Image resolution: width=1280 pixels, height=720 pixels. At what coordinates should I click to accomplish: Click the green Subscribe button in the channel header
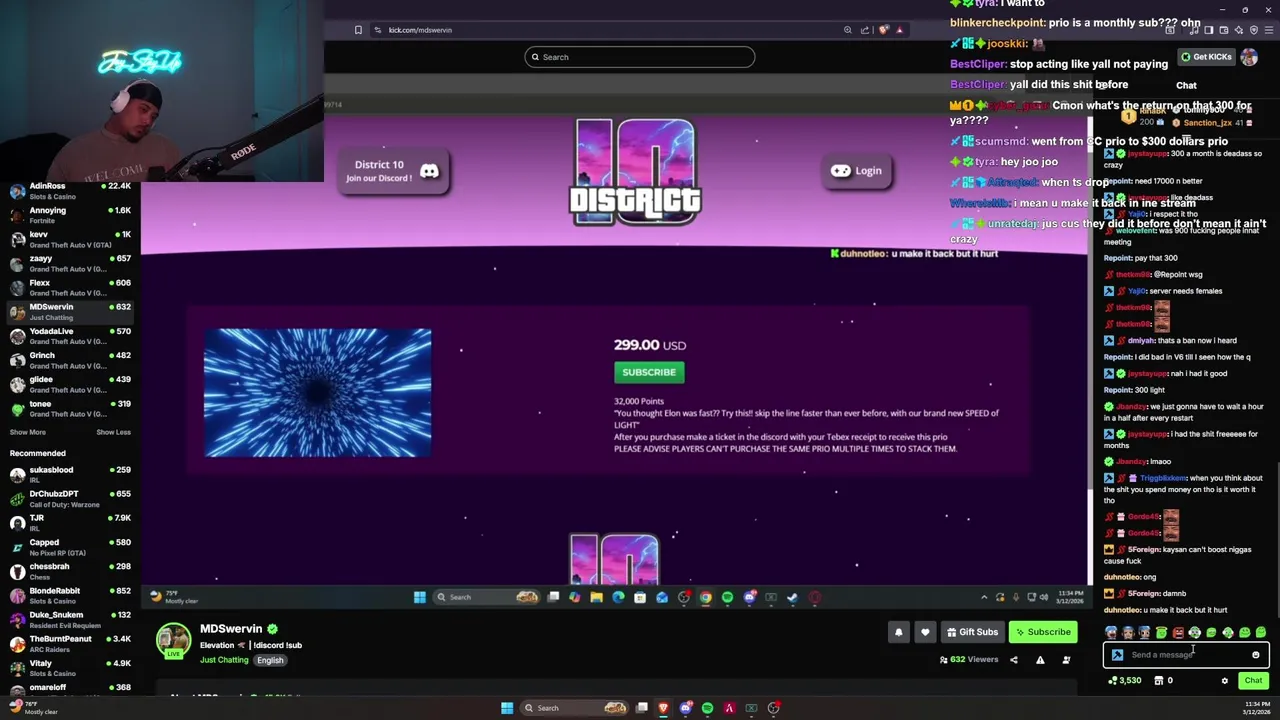(1041, 632)
